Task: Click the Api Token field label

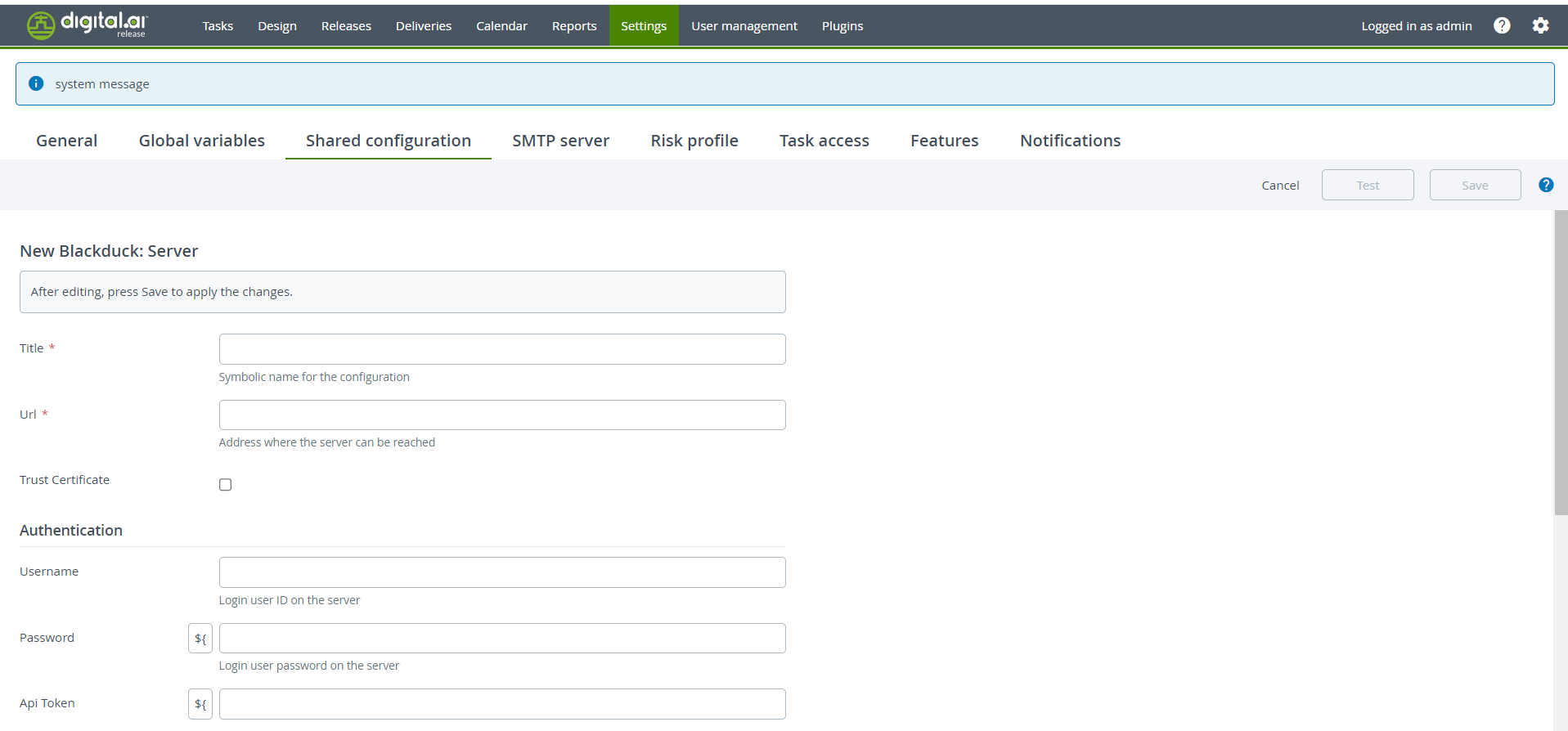Action: [x=47, y=703]
